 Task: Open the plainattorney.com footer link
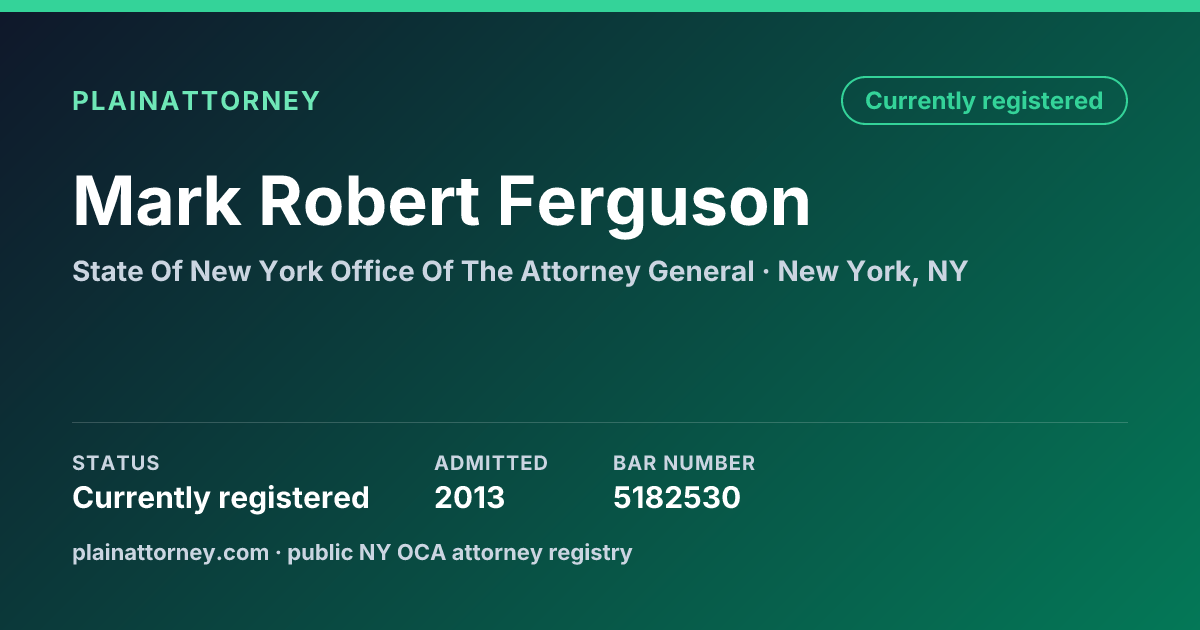171,552
